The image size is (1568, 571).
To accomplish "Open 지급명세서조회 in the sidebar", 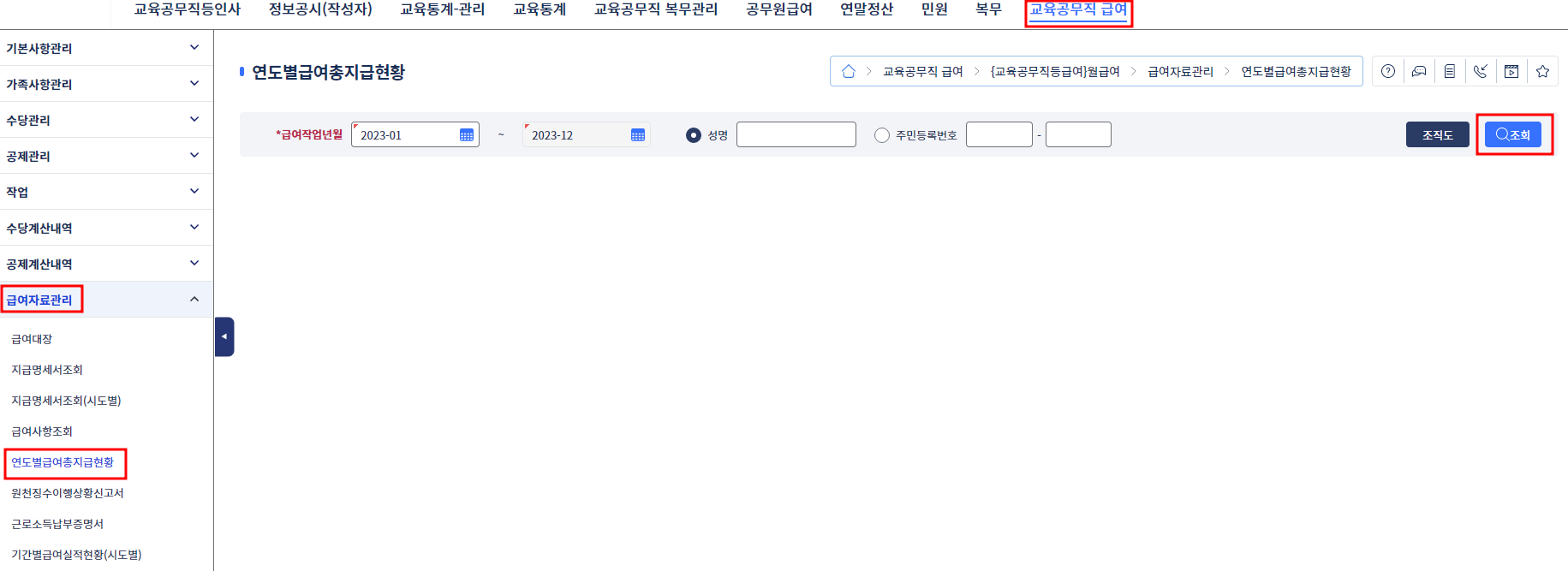I will (47, 370).
